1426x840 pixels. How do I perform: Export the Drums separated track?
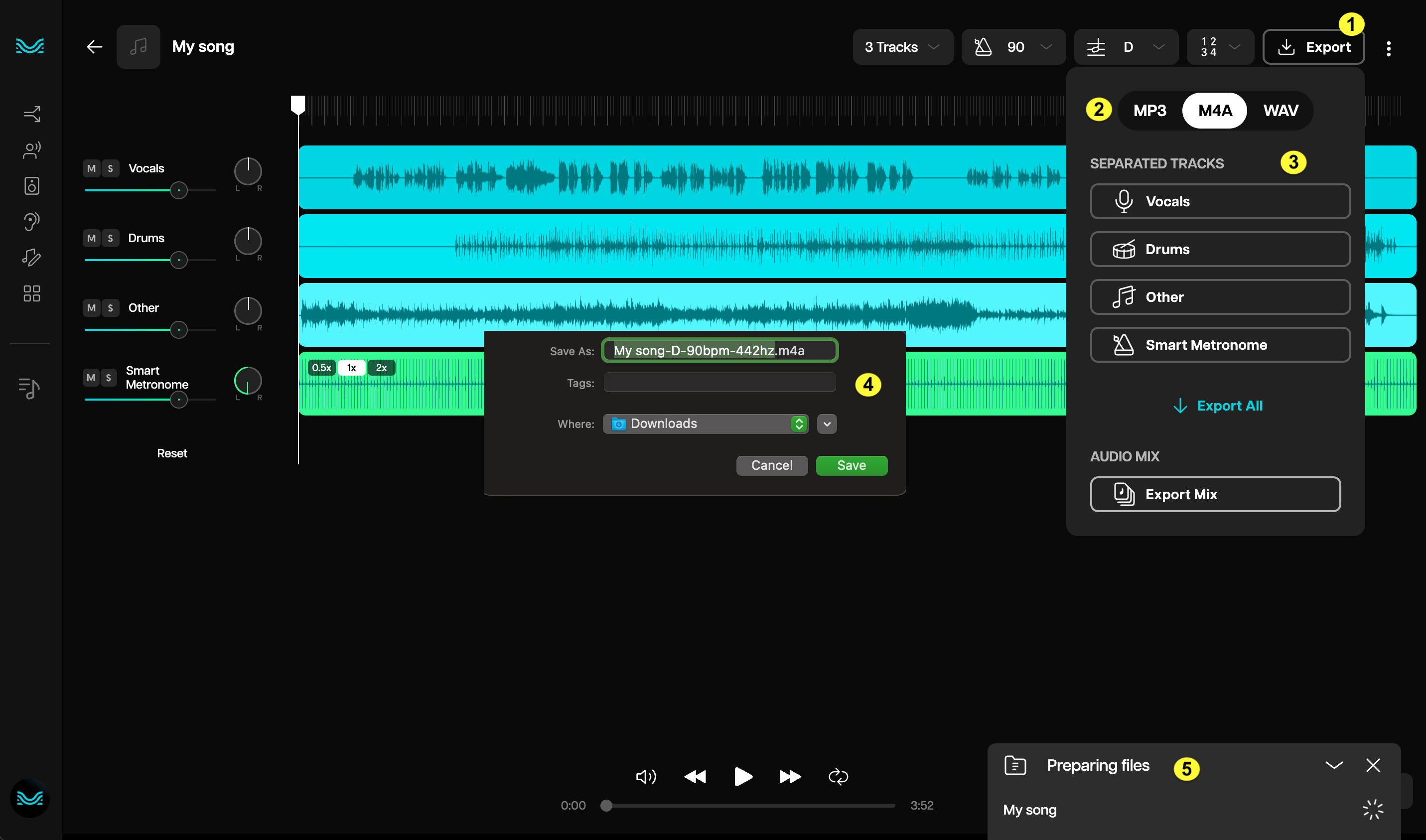pos(1220,249)
